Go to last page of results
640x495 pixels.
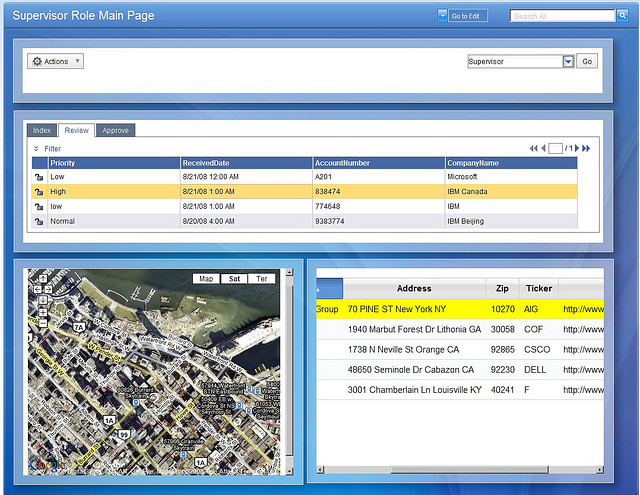tap(586, 149)
